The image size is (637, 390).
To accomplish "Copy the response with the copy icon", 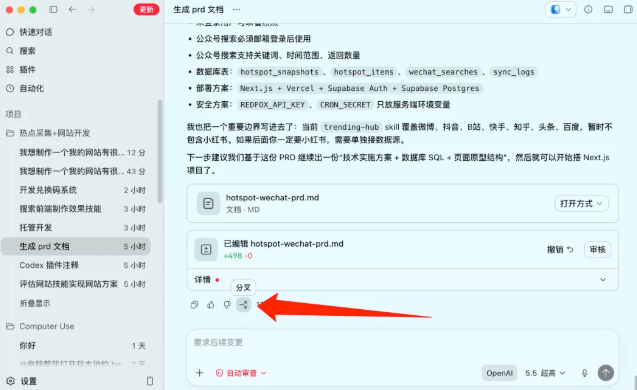I will 194,305.
